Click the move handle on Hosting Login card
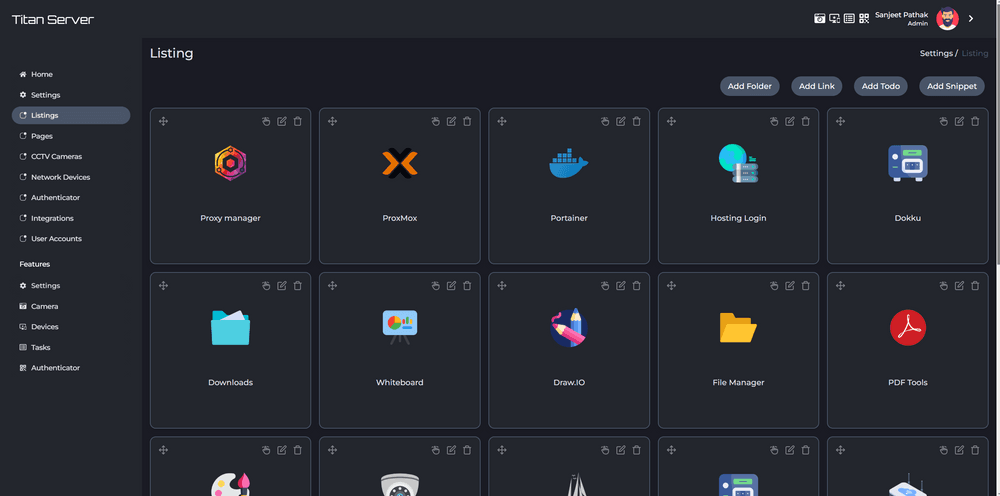This screenshot has height=496, width=1000. pos(671,121)
